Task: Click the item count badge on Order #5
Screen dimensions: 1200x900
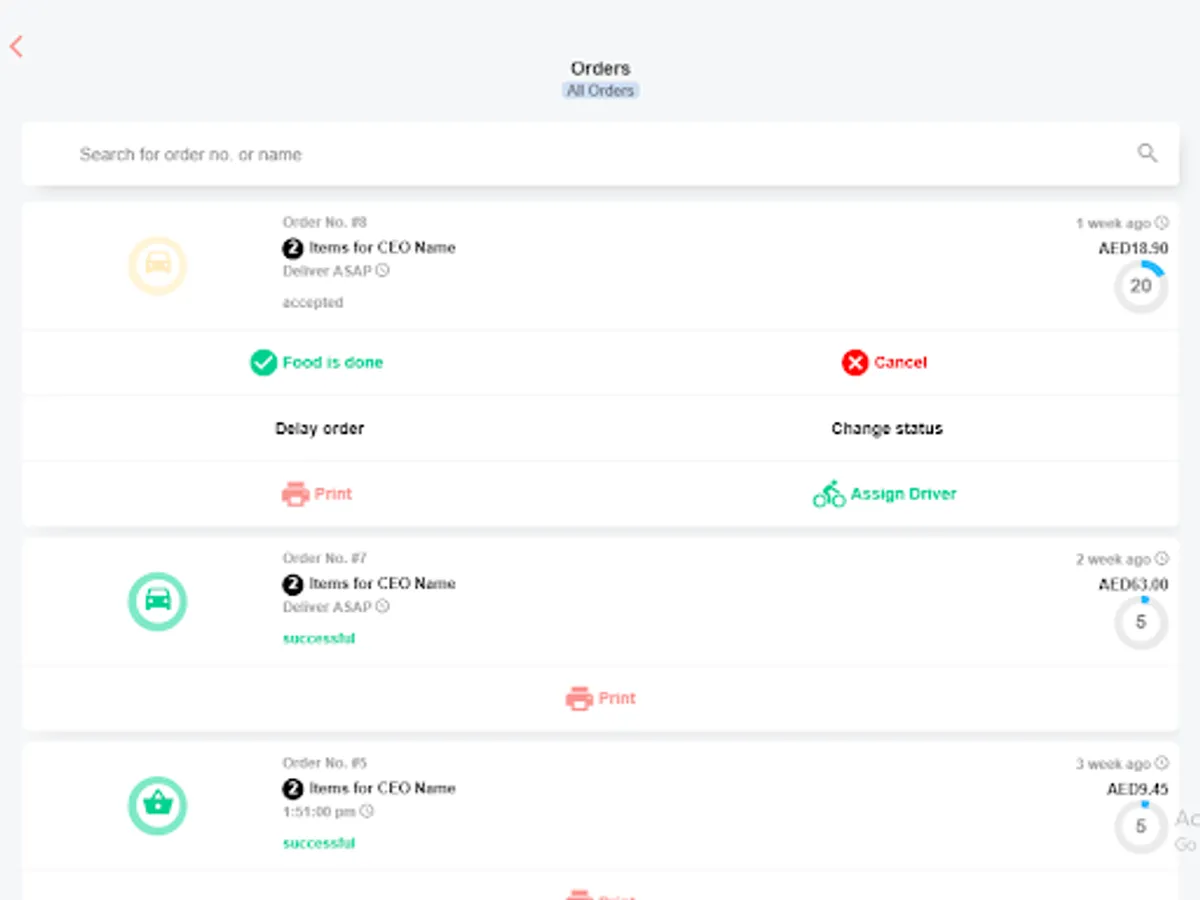Action: [x=292, y=788]
